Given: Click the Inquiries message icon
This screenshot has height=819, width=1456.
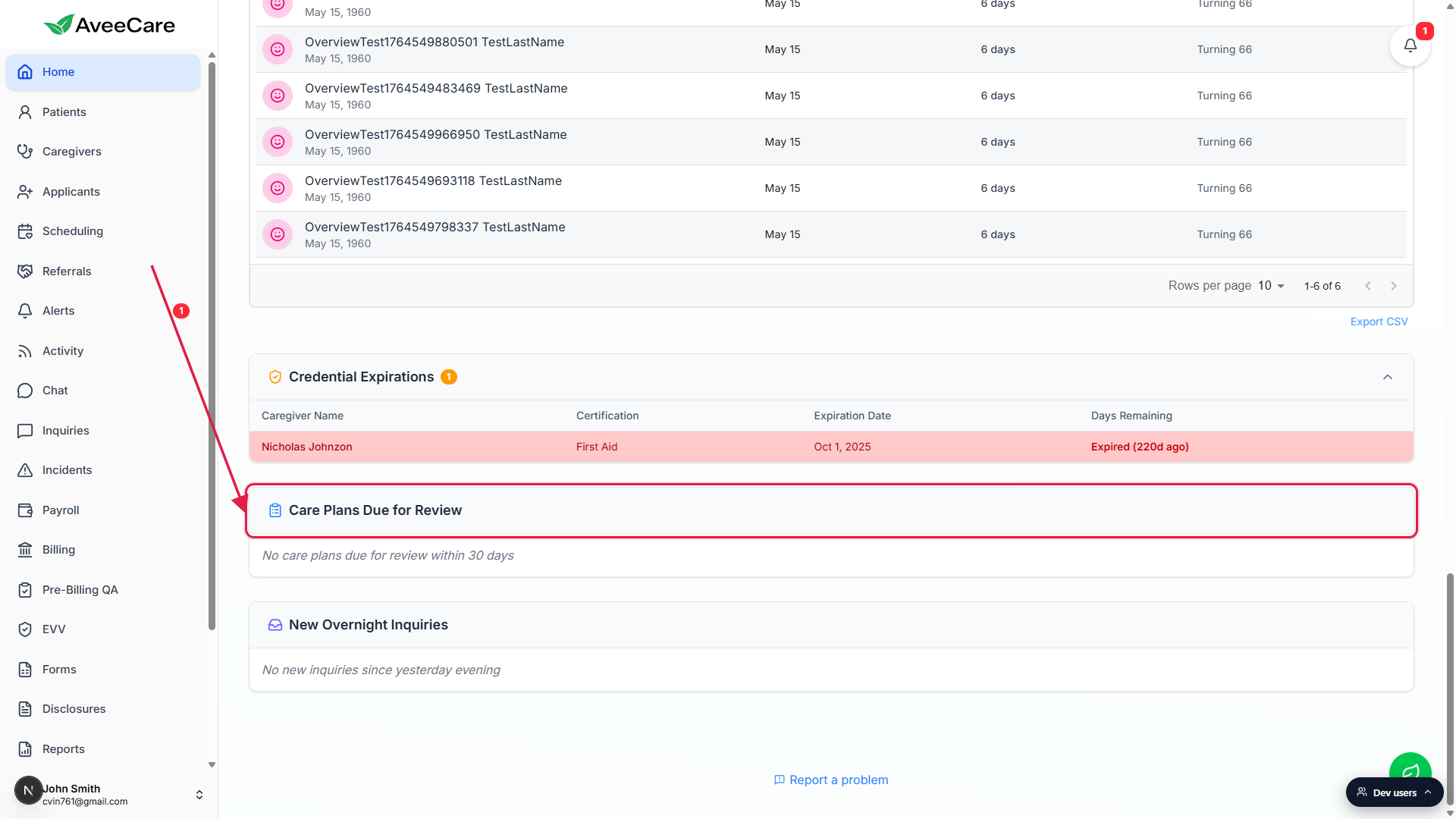Looking at the screenshot, I should pos(25,431).
